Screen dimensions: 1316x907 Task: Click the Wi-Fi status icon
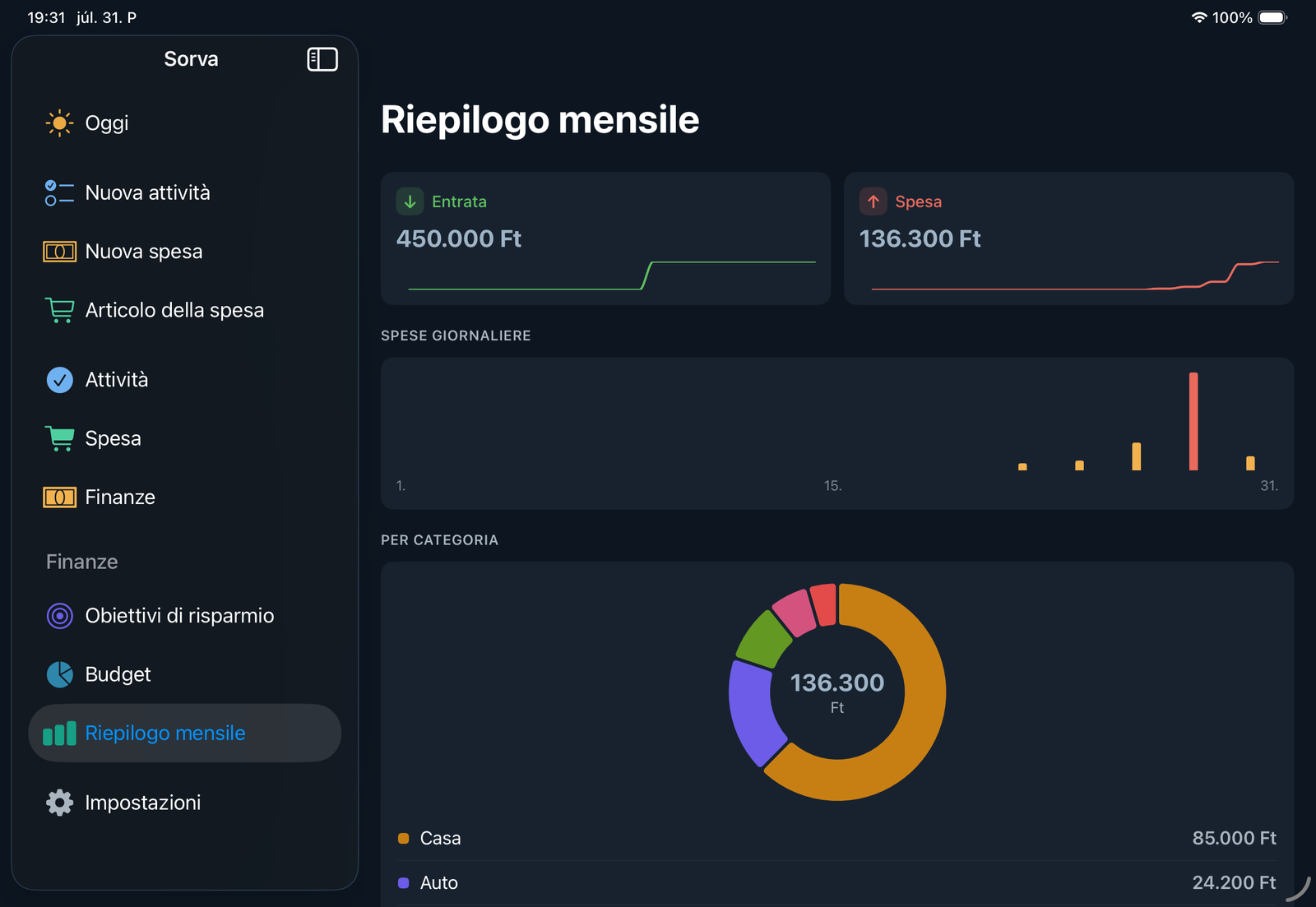tap(1199, 17)
